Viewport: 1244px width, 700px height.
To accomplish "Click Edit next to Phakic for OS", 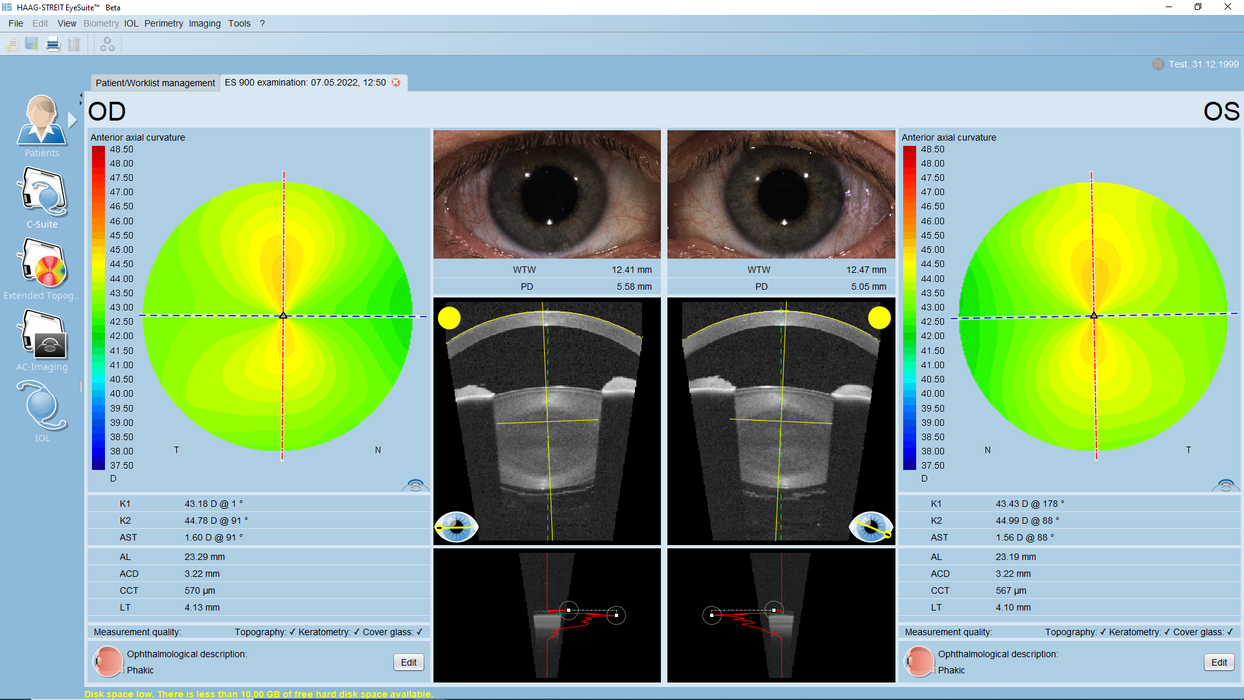I will coord(1219,661).
